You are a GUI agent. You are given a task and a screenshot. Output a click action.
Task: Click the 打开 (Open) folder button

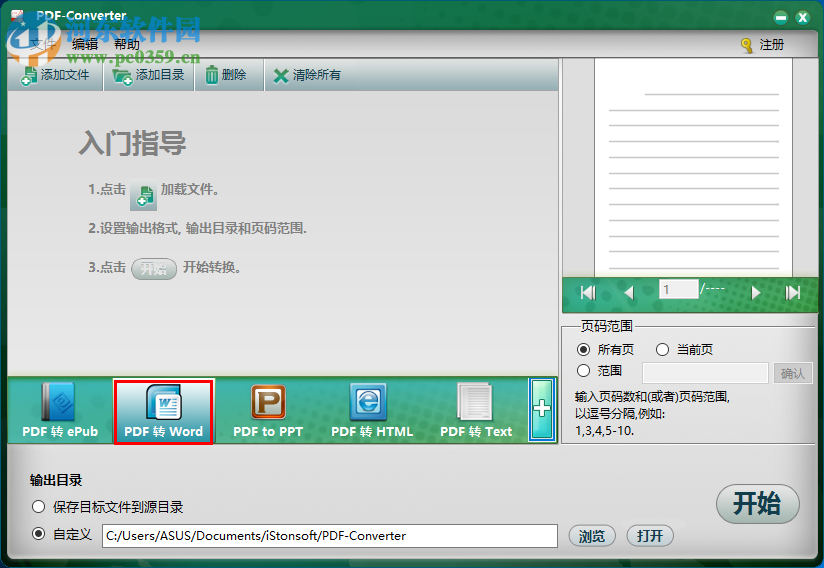click(650, 535)
